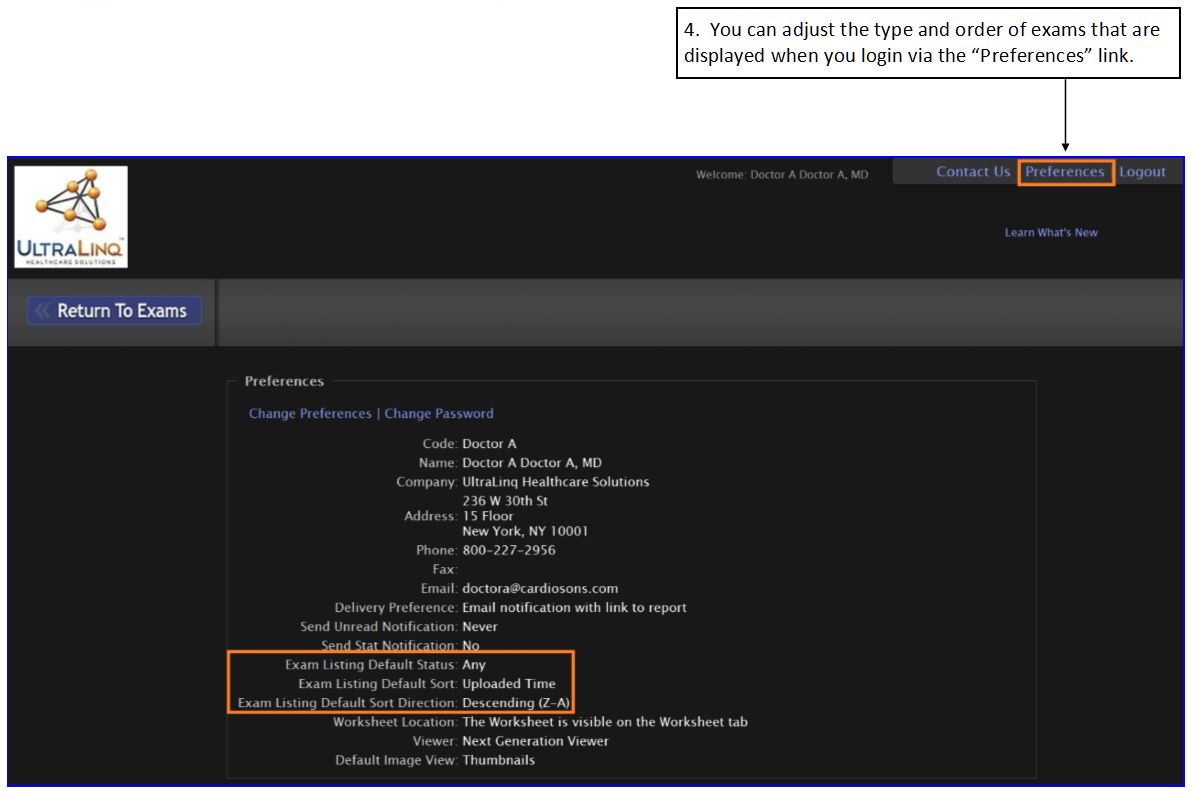Click the Delivery Preference email notification text
This screenshot has width=1192, height=794.
[574, 608]
